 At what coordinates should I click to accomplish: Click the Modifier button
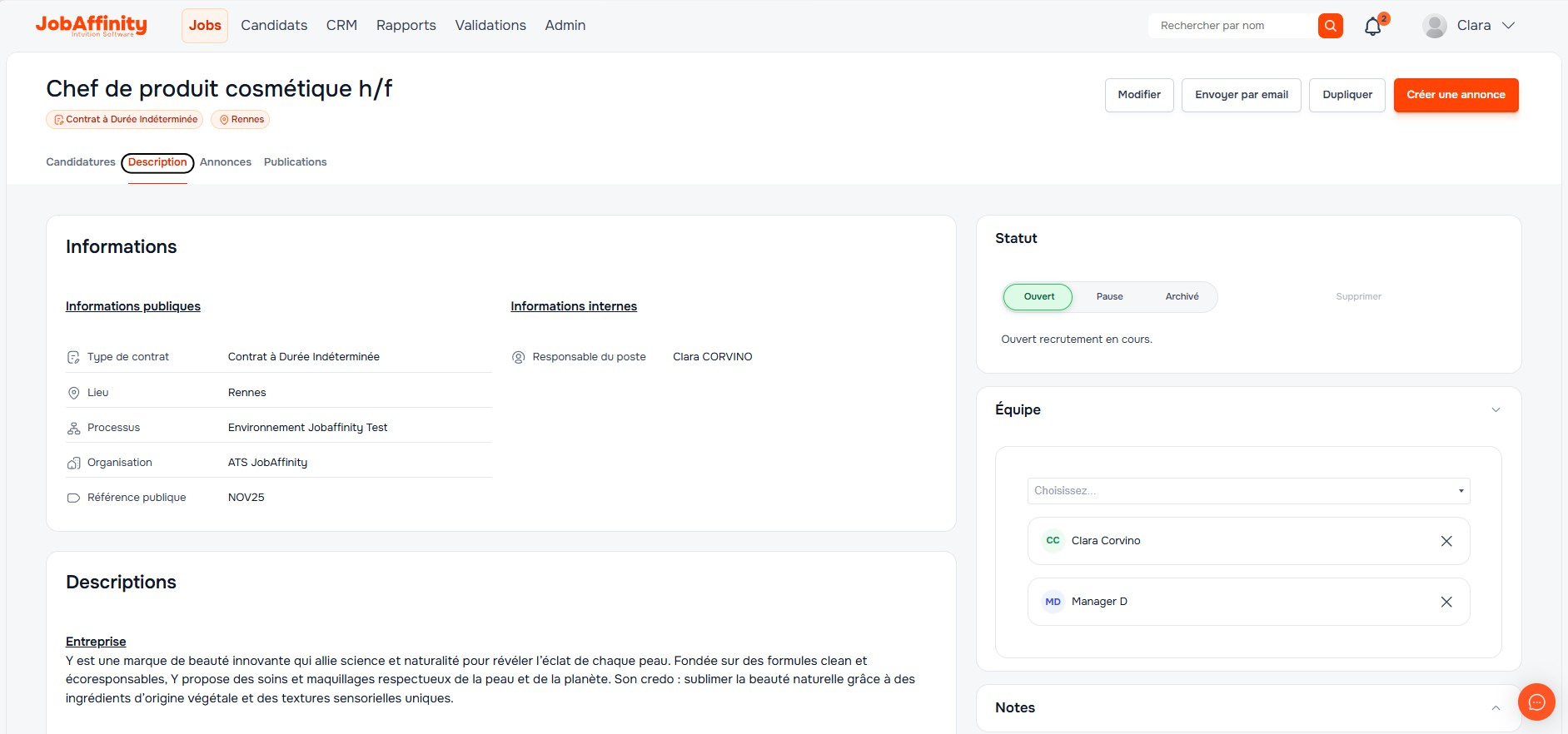1139,95
